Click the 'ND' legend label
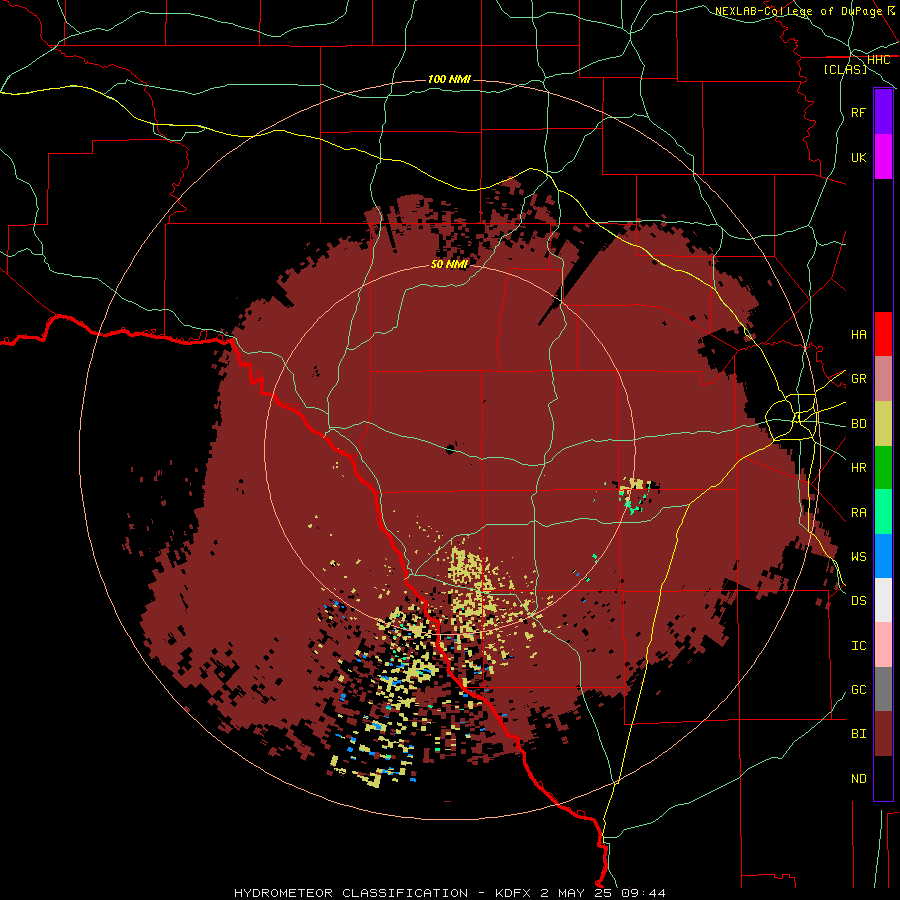 (x=858, y=779)
